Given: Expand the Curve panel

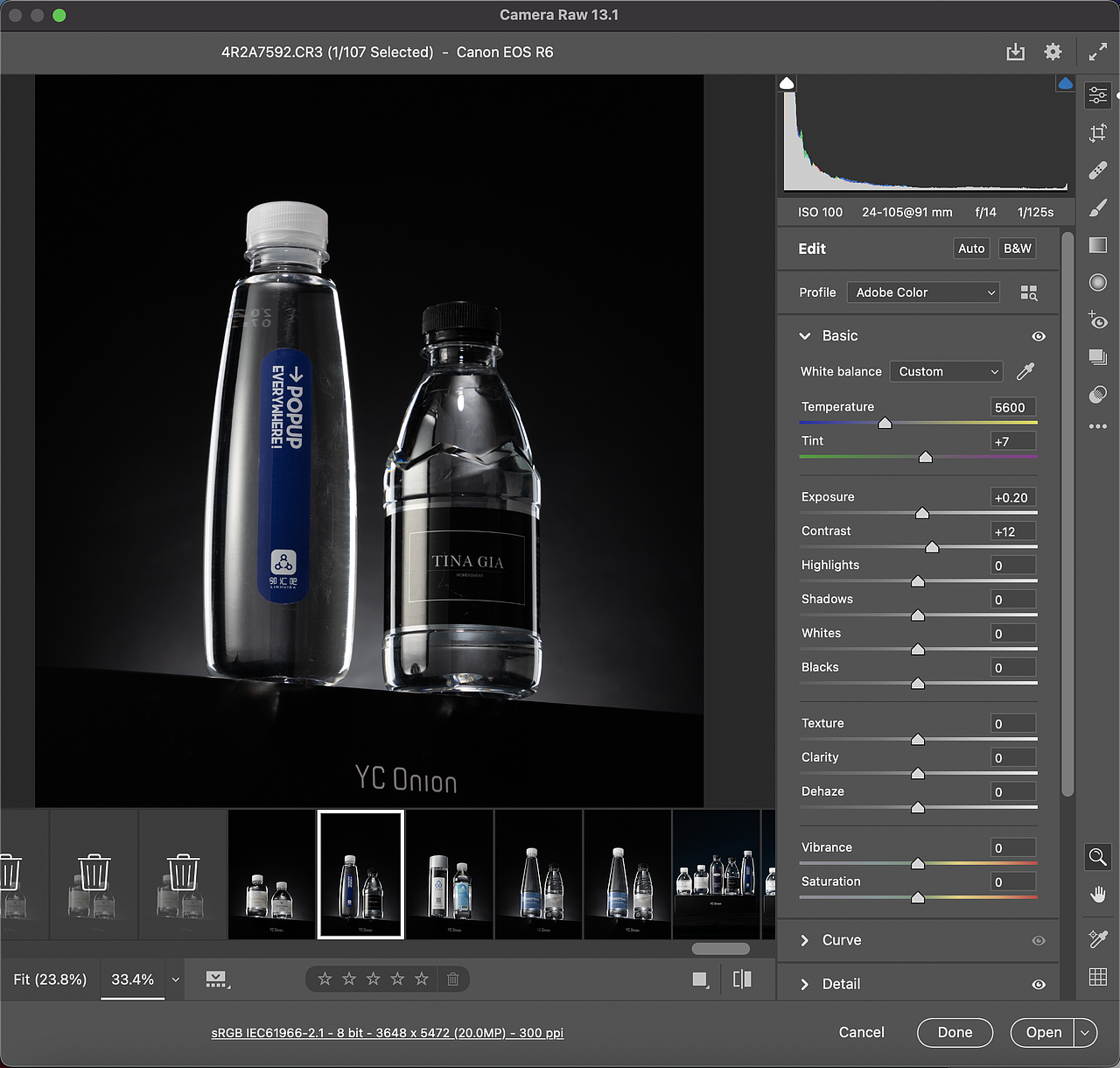Looking at the screenshot, I should coord(805,940).
